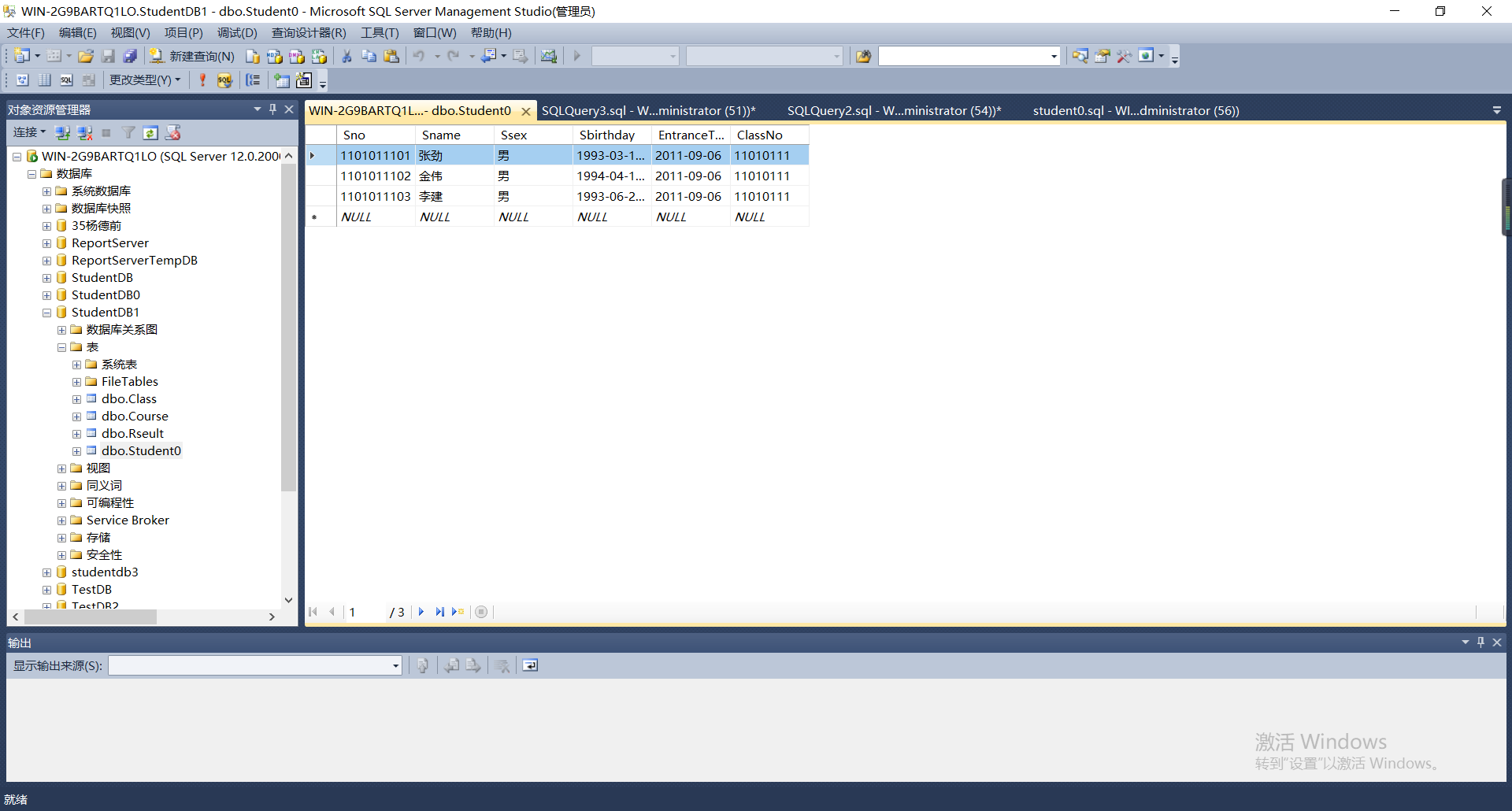Click the New Query (新建查询) button

point(193,56)
